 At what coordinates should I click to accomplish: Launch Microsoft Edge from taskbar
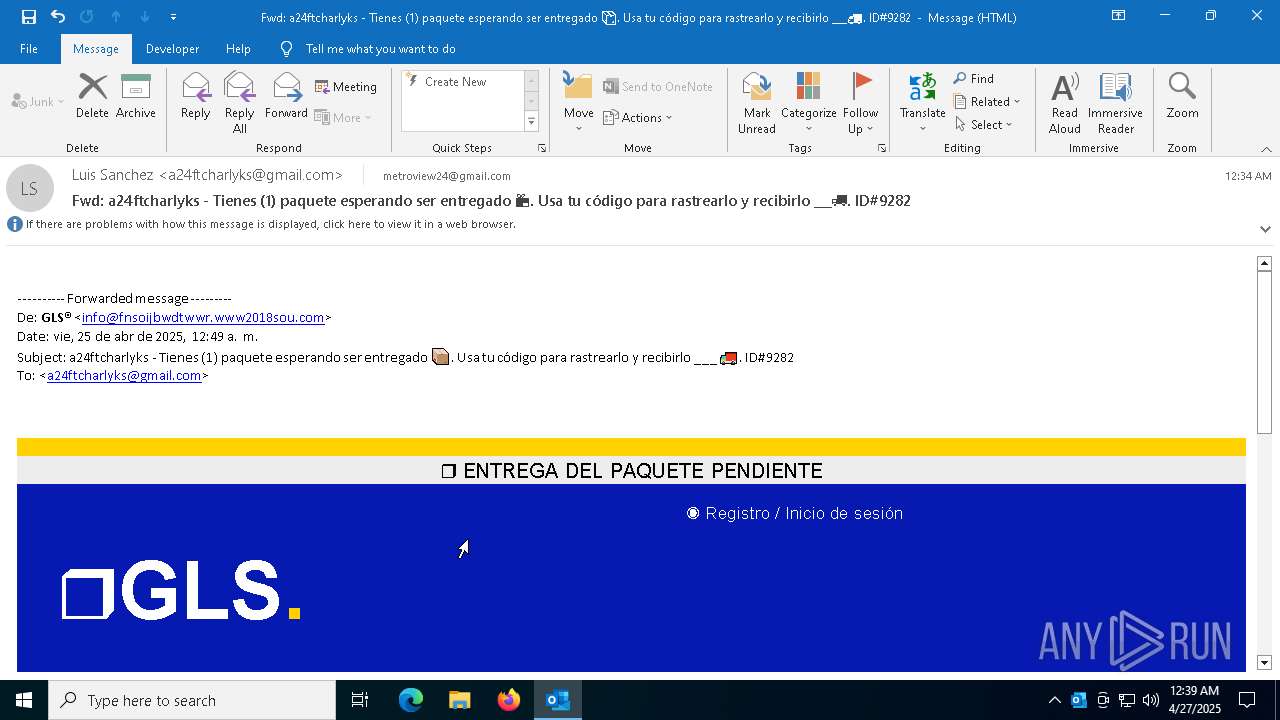click(411, 700)
